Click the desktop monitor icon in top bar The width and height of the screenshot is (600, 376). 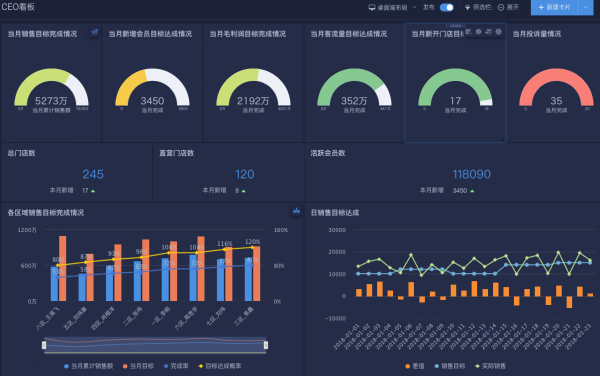372,7
